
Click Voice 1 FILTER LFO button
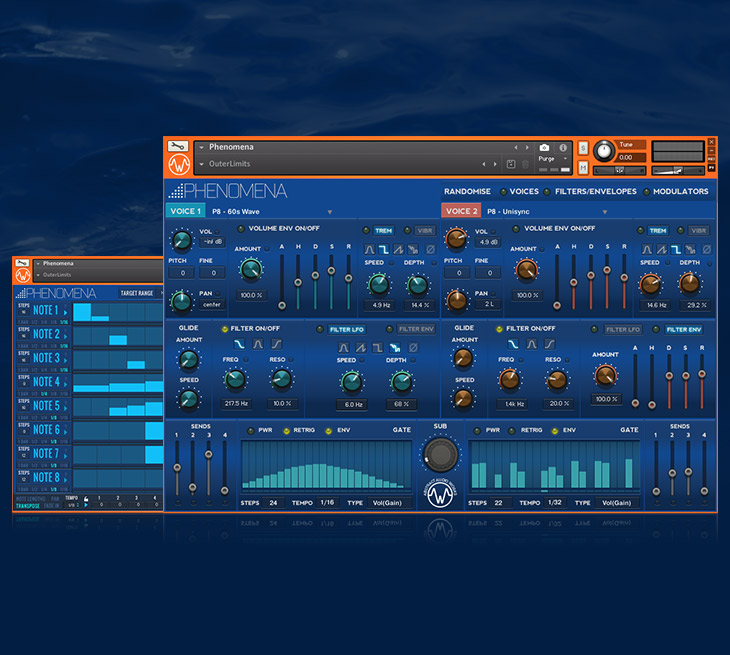[347, 329]
